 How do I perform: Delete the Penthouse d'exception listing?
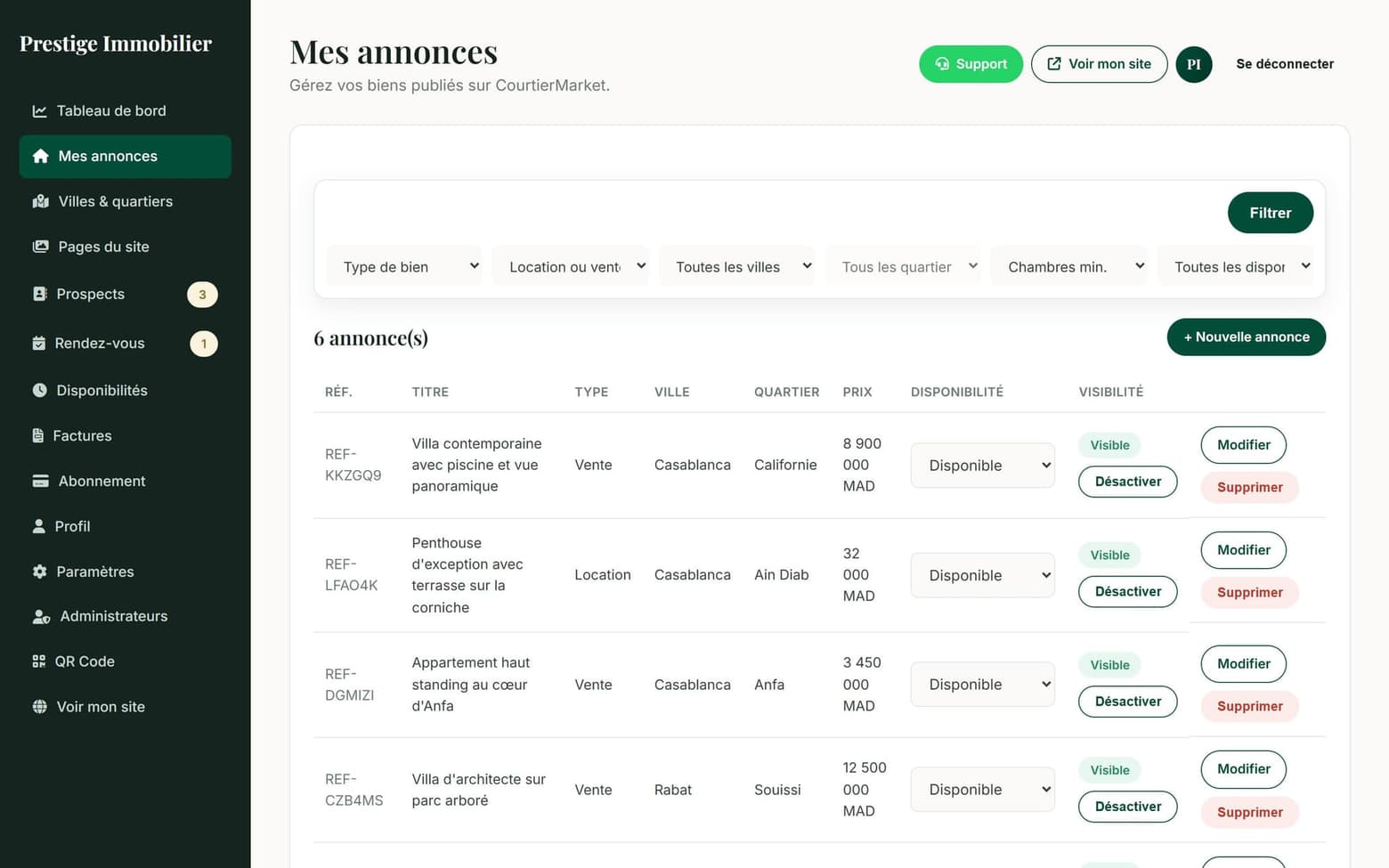(x=1249, y=593)
